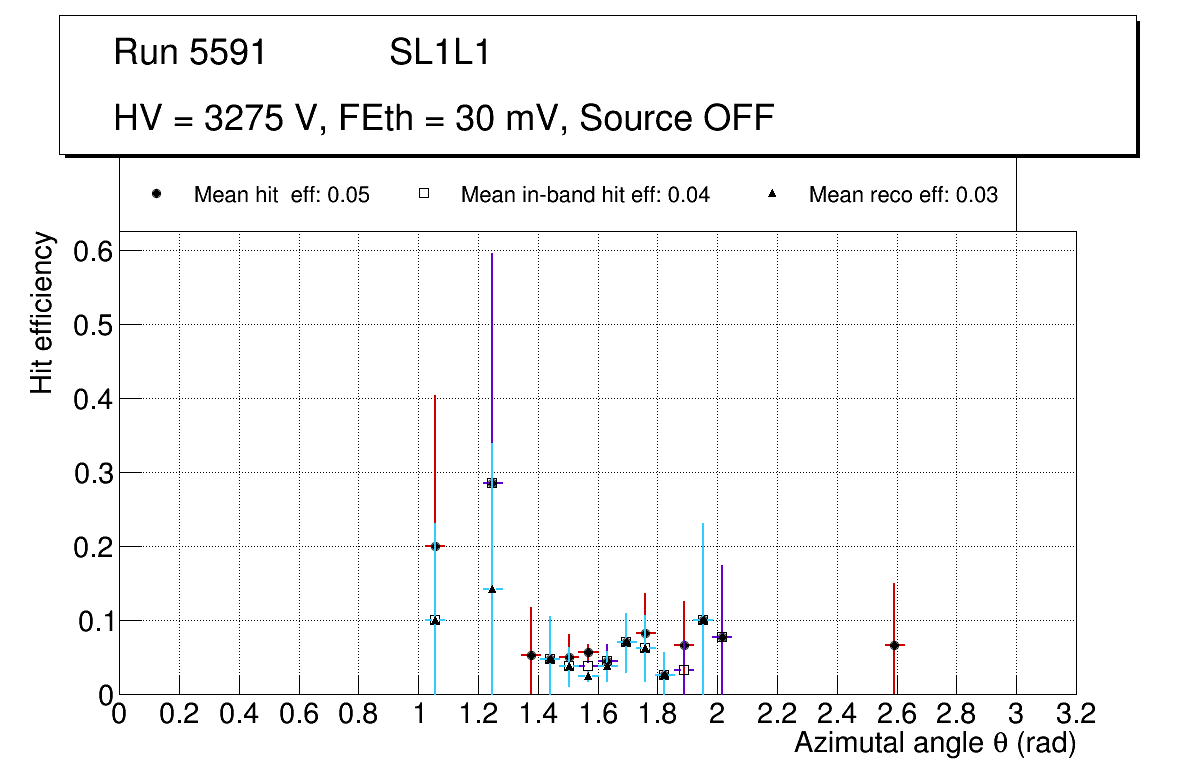Select the isolated data point near 2.6 rad
Viewport: 1196px width, 772px height.
[x=894, y=645]
